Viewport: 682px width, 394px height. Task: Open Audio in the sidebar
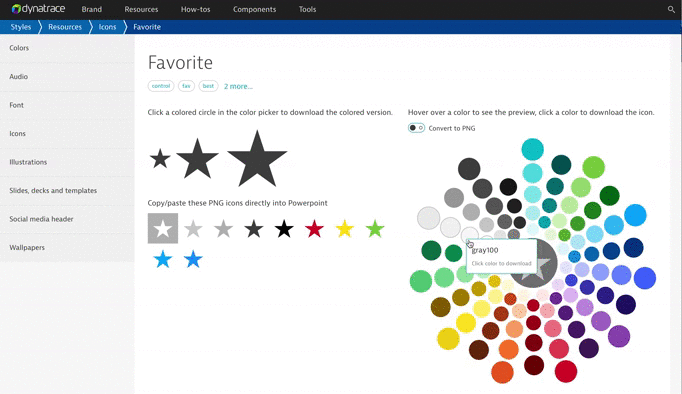coord(67,77)
